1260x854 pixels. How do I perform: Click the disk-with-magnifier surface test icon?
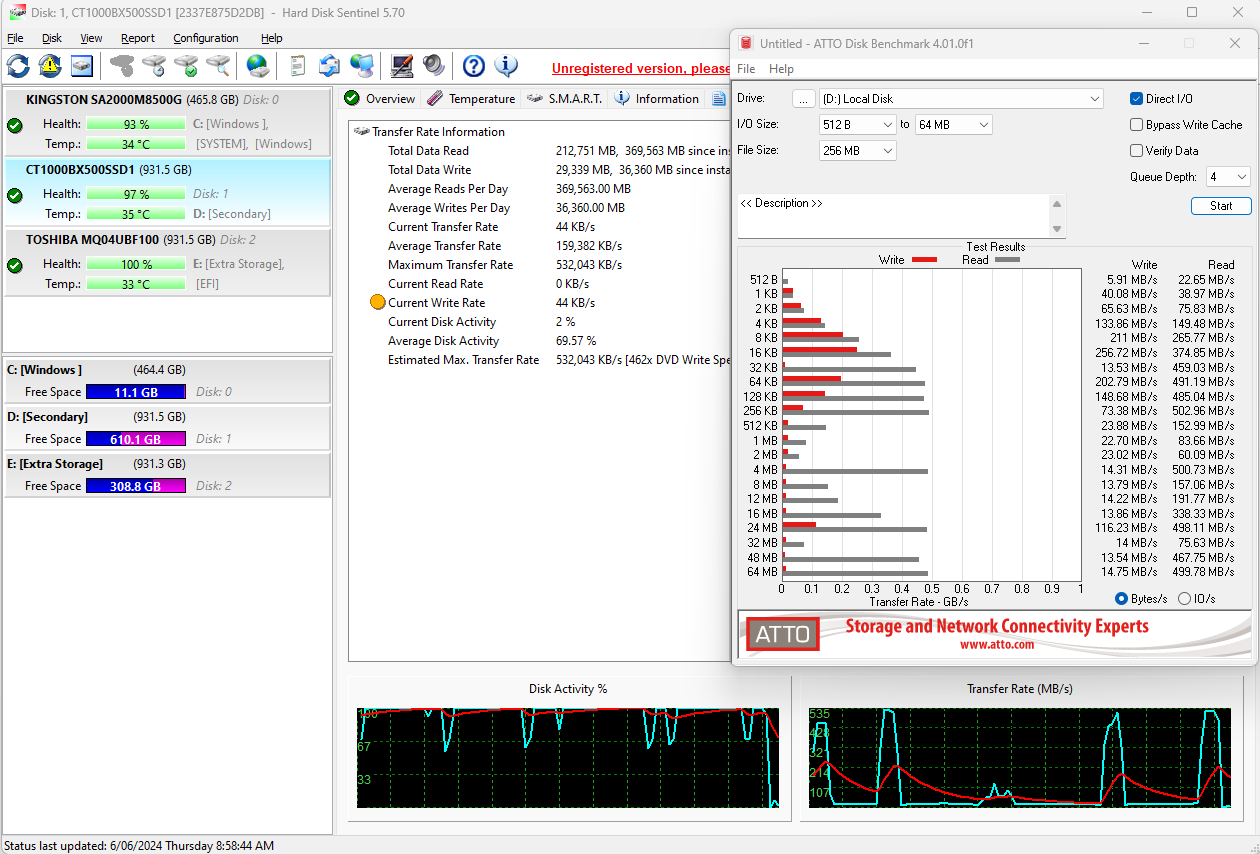pos(218,66)
